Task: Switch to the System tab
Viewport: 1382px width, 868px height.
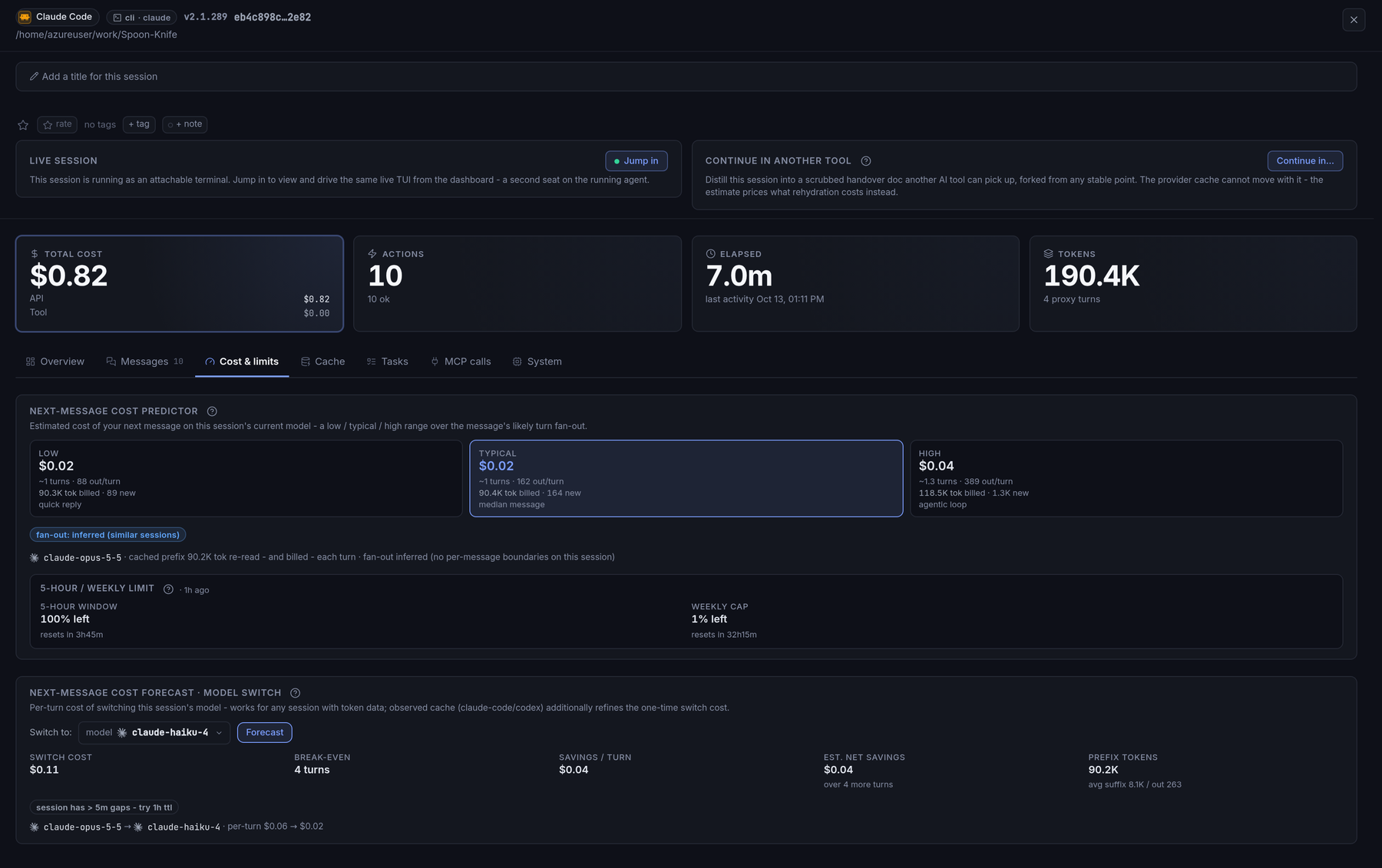Action: [x=537, y=361]
